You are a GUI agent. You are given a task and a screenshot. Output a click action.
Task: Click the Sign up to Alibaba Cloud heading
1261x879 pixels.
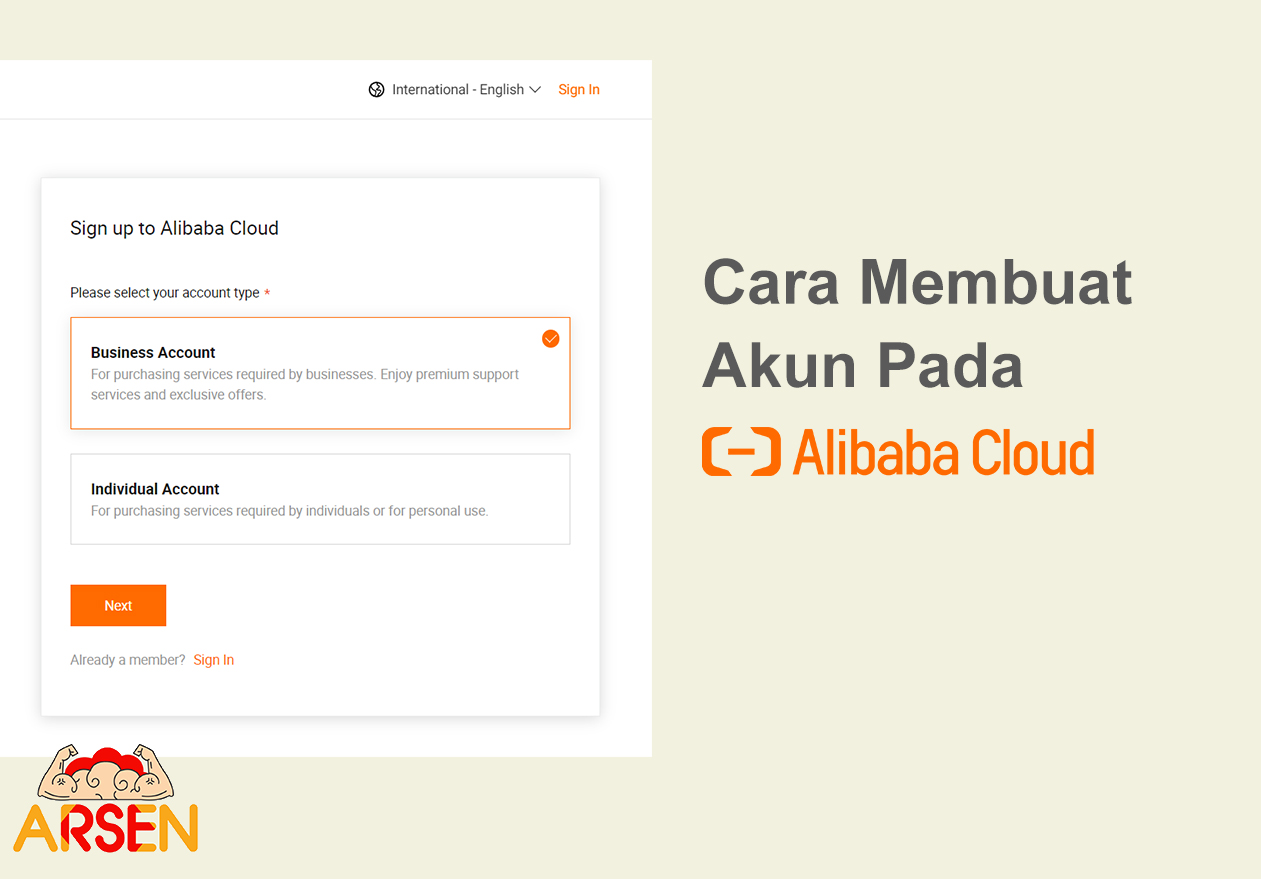[174, 228]
